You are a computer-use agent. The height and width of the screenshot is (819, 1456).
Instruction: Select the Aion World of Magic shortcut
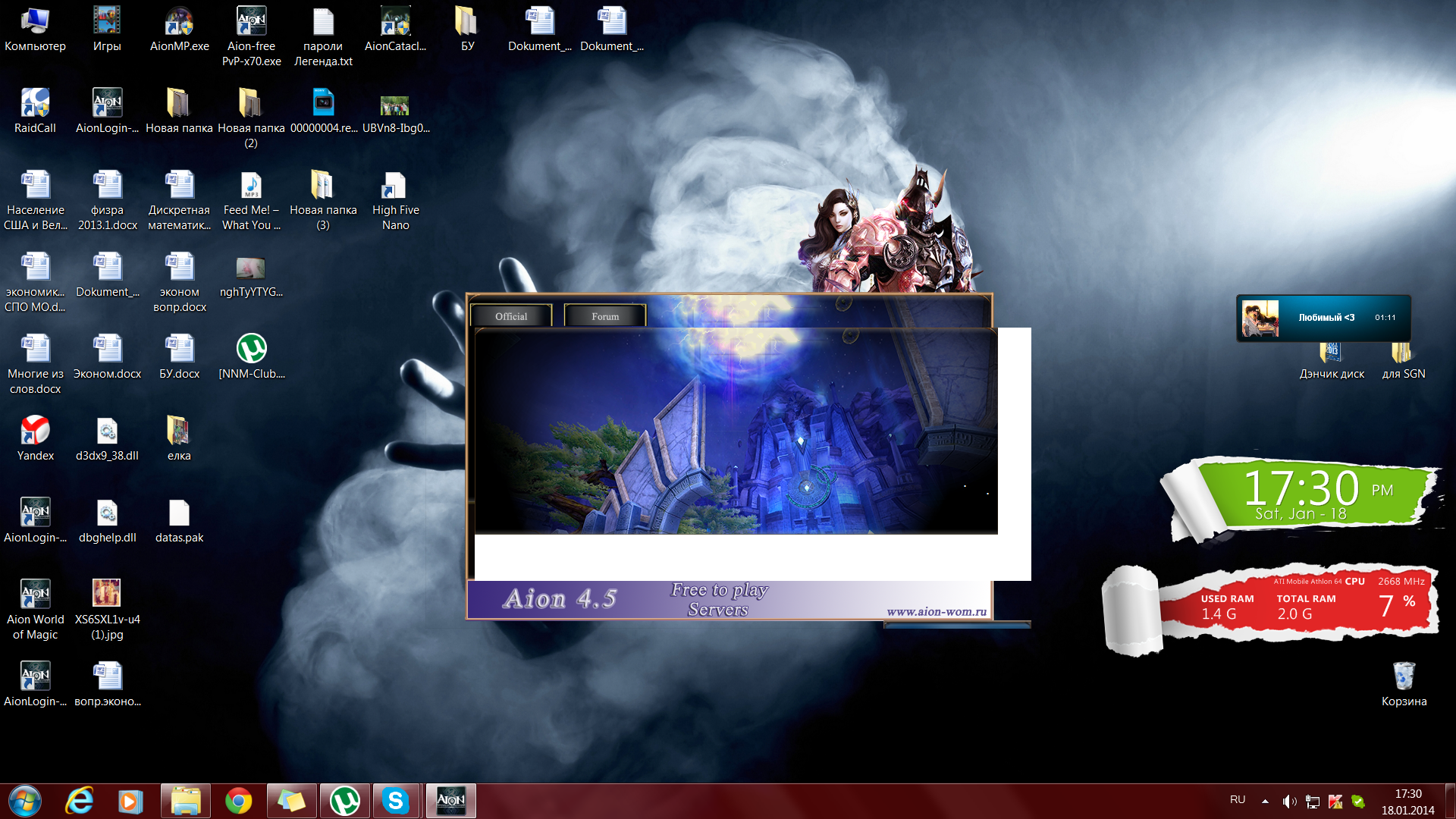tap(35, 610)
